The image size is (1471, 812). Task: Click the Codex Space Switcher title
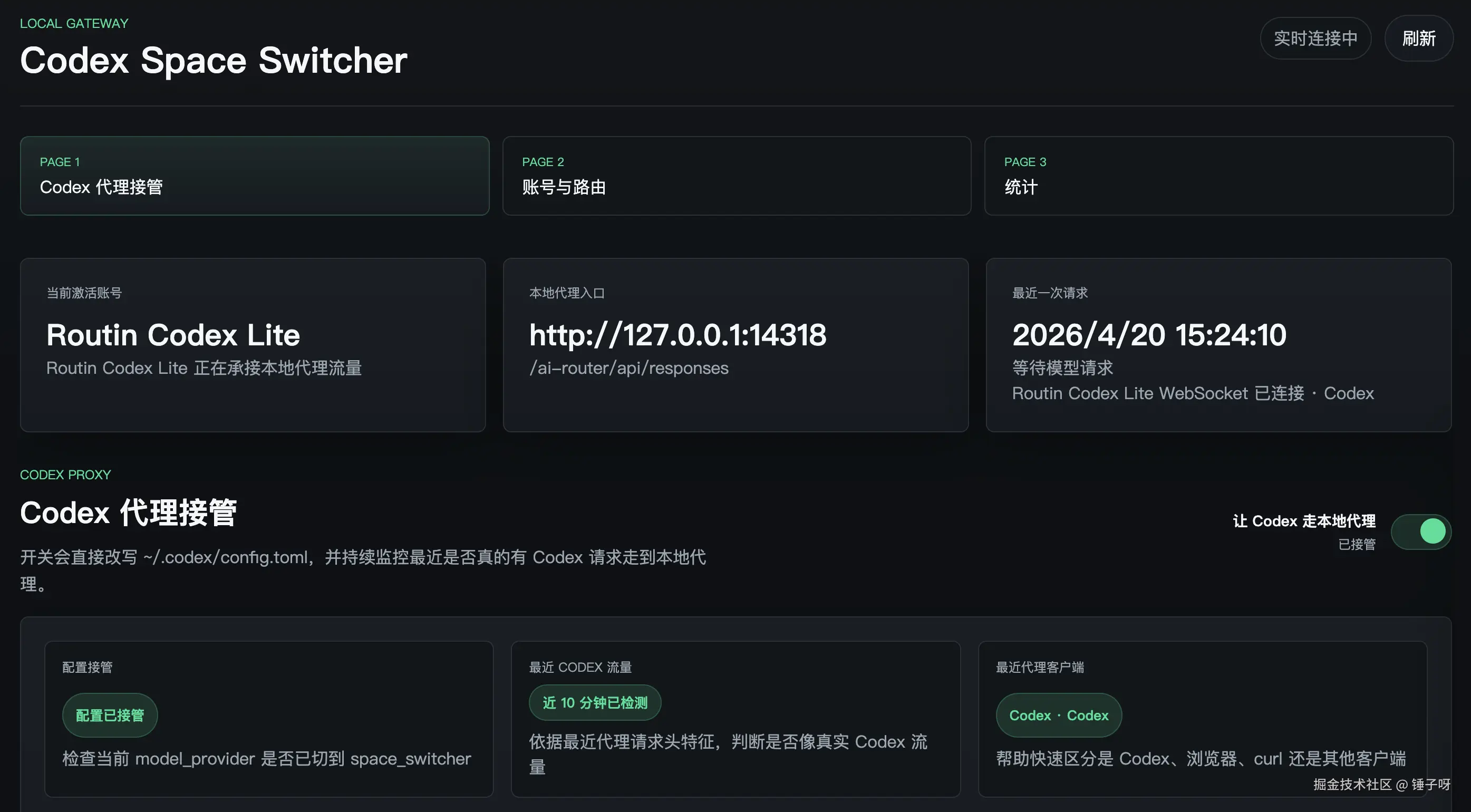[x=214, y=61]
